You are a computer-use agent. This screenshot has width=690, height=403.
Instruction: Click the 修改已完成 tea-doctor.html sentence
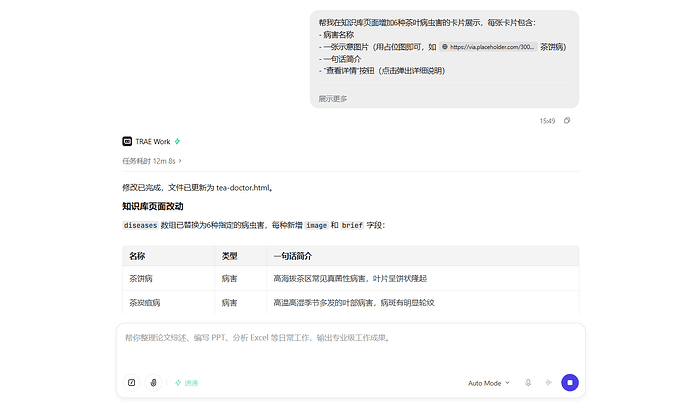coord(198,187)
